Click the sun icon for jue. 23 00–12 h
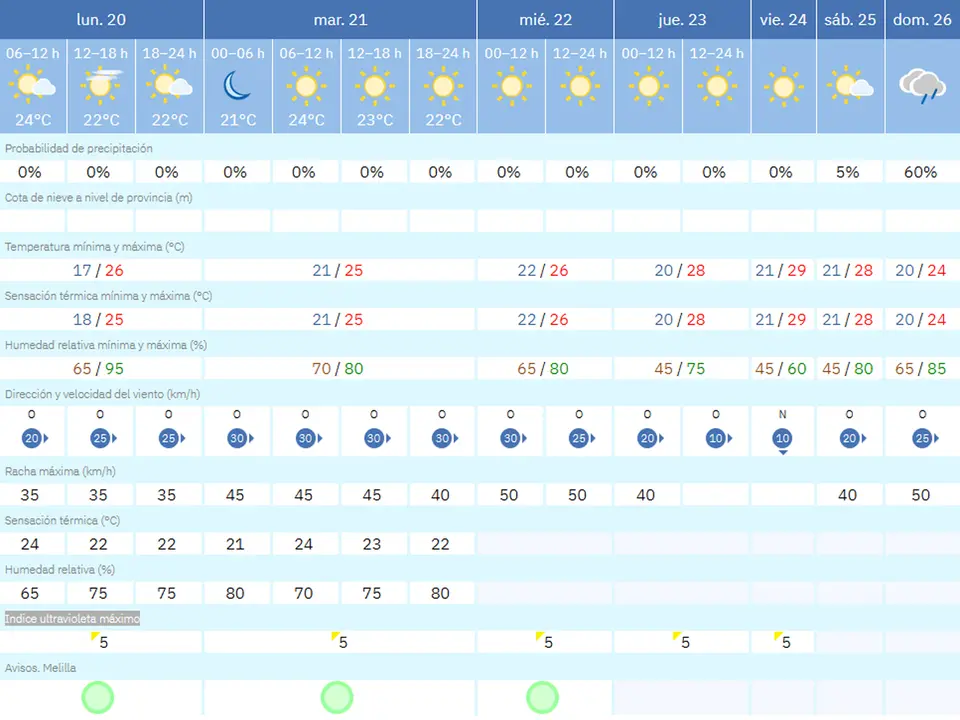Screen dimensions: 960x720 point(648,86)
